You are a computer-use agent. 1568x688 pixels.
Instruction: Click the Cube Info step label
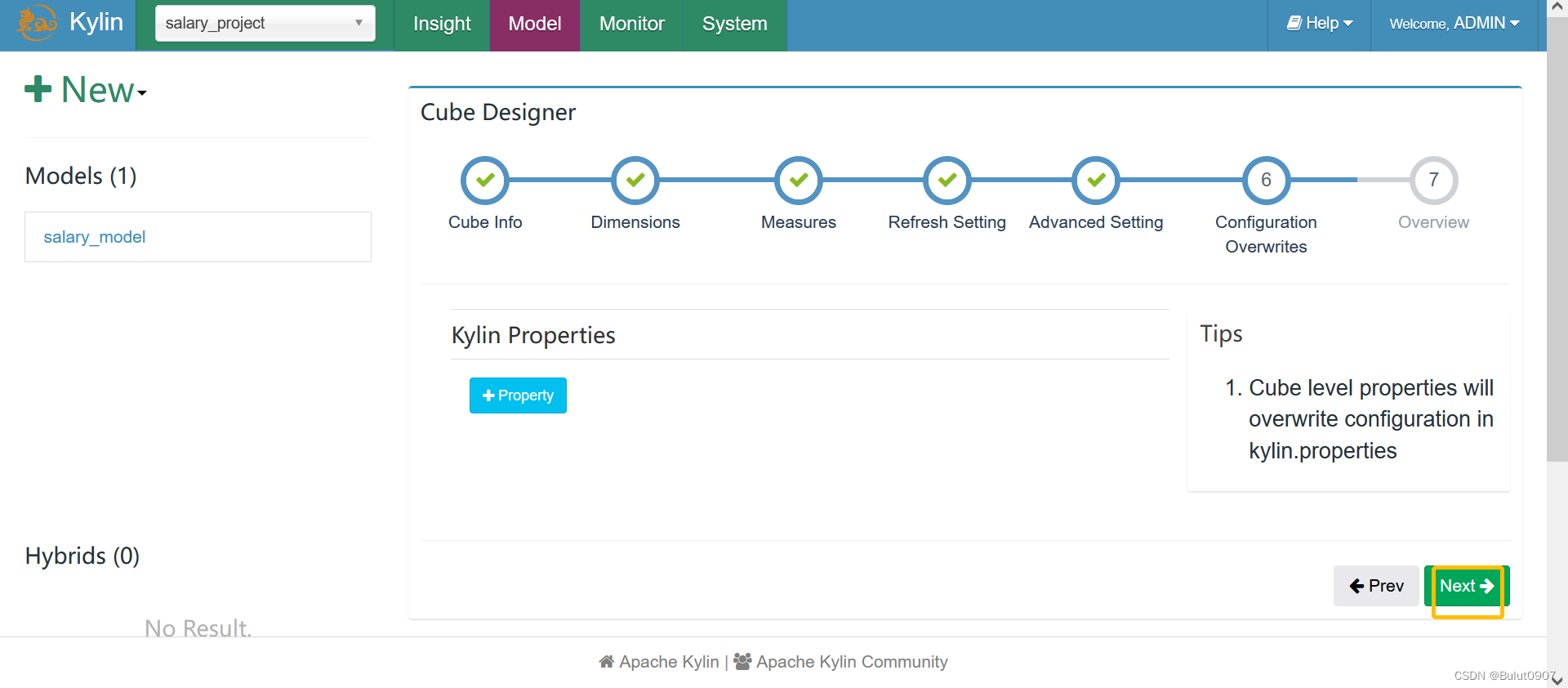[485, 222]
